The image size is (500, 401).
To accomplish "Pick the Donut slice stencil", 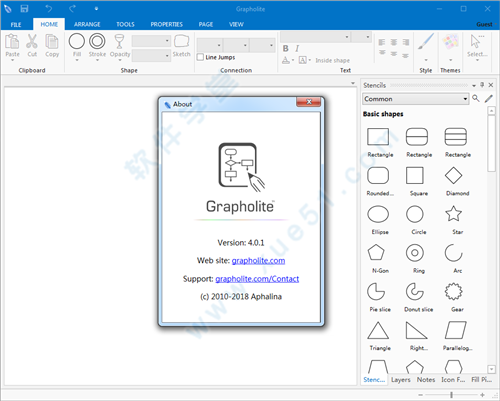I will point(415,291).
